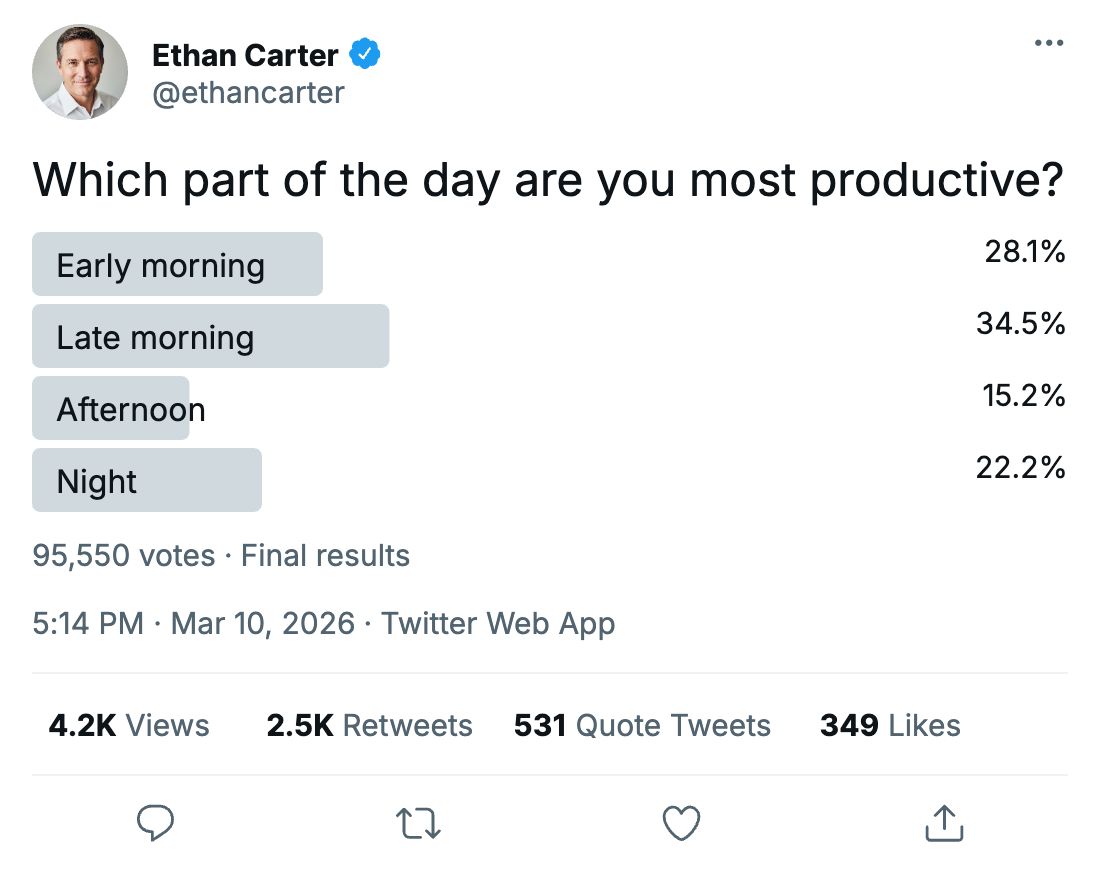The width and height of the screenshot is (1100, 878).
Task: Open the reply composer via speech bubble icon
Action: (155, 822)
